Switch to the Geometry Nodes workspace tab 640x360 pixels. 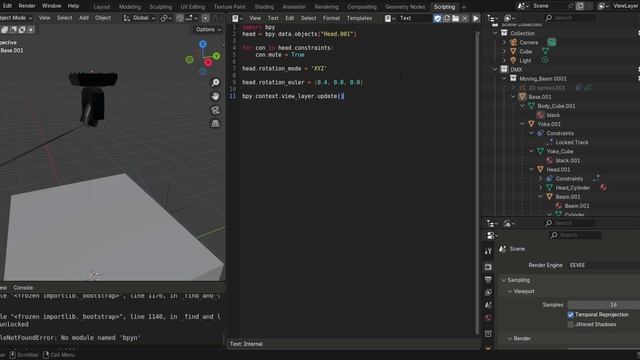(x=405, y=7)
